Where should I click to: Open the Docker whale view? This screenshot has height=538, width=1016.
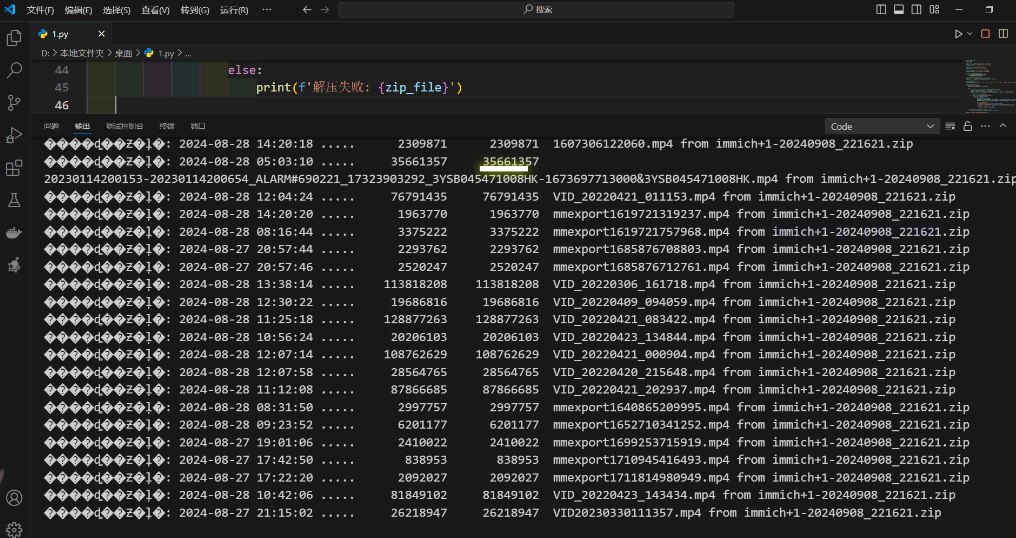point(14,233)
